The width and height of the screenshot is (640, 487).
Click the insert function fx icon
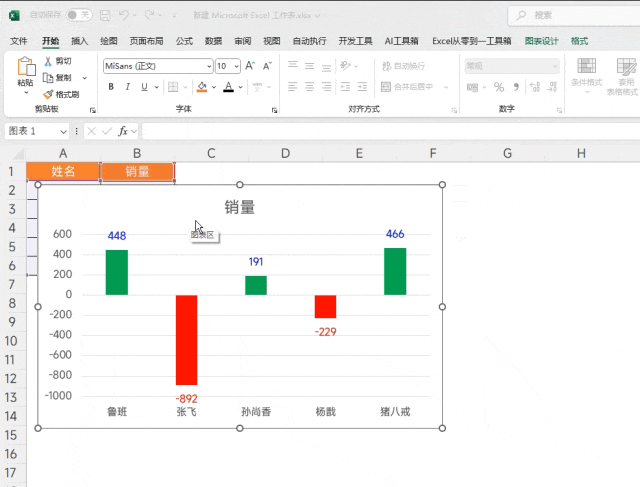pos(123,131)
